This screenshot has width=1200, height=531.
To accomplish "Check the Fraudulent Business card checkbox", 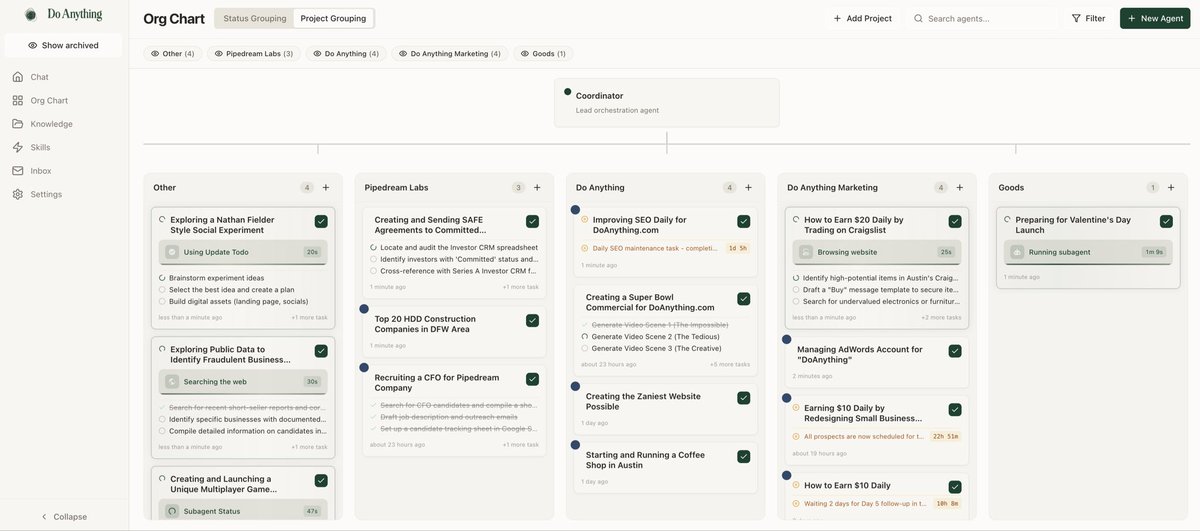I will pos(321,351).
